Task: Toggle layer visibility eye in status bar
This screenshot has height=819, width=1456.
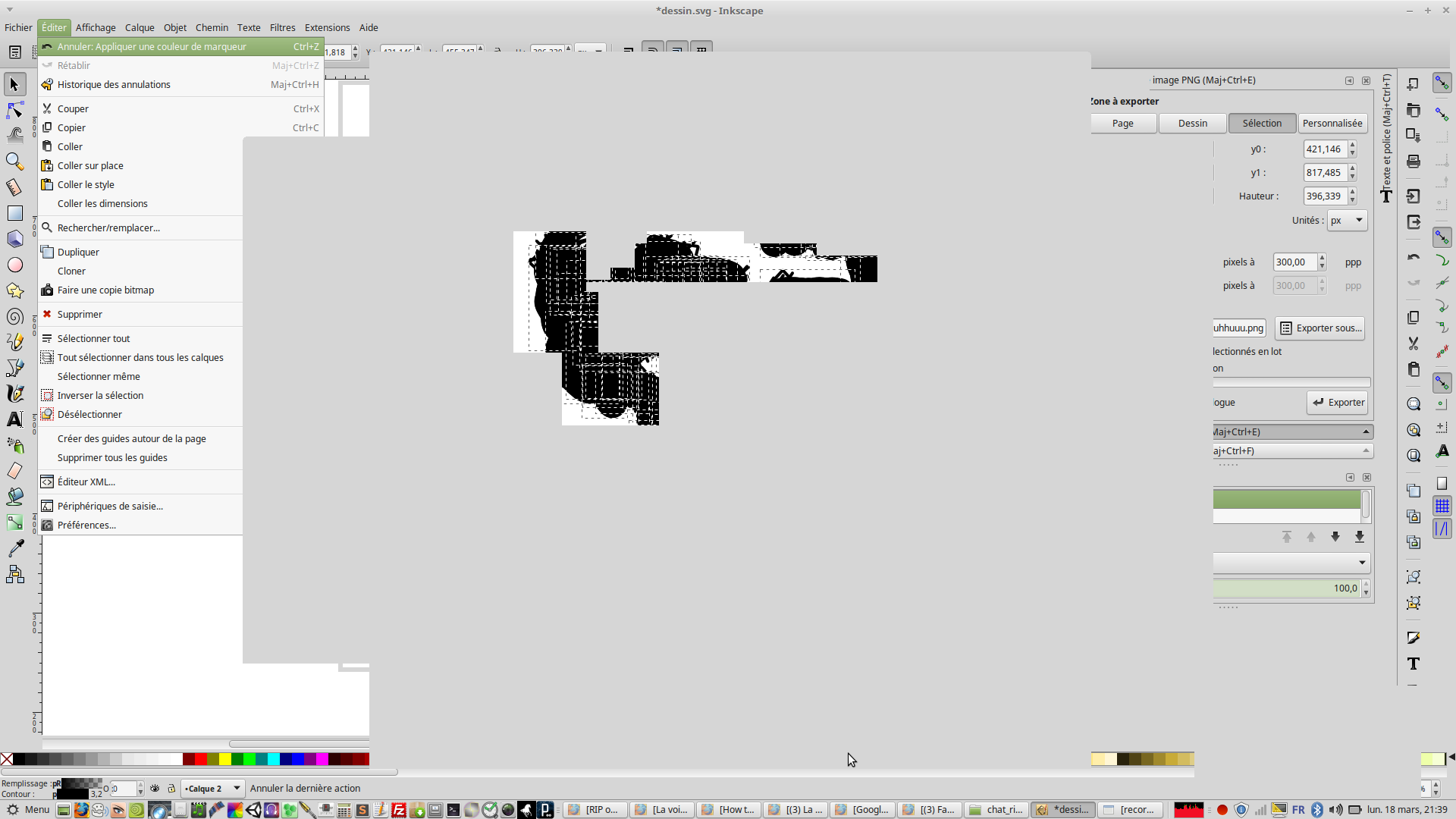Action: pos(155,789)
